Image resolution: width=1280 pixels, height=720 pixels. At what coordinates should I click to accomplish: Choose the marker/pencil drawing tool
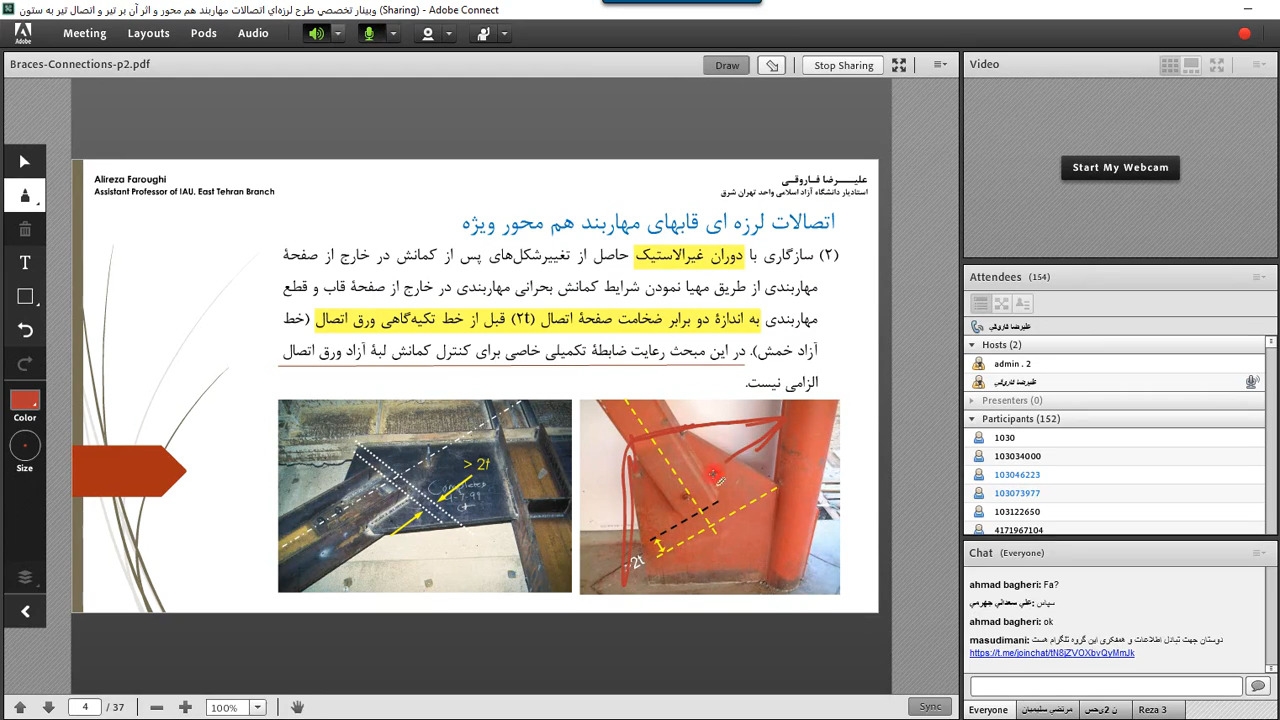25,196
